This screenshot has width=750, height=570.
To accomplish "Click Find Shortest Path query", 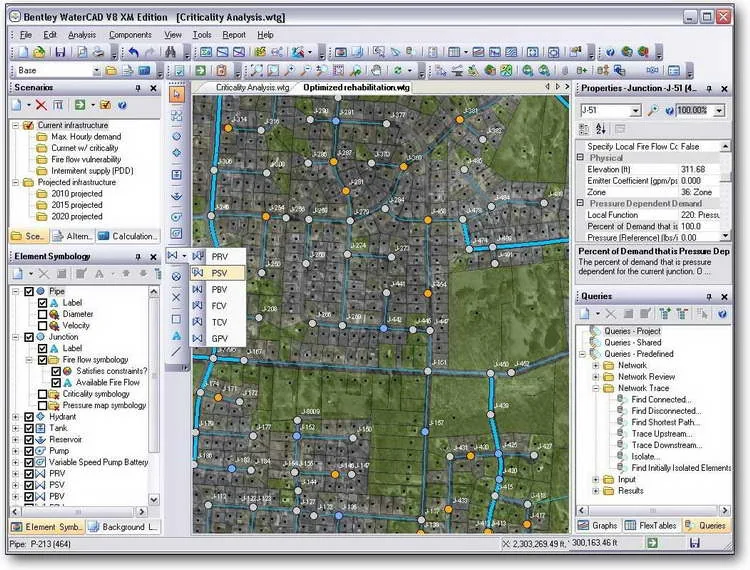I will (665, 422).
